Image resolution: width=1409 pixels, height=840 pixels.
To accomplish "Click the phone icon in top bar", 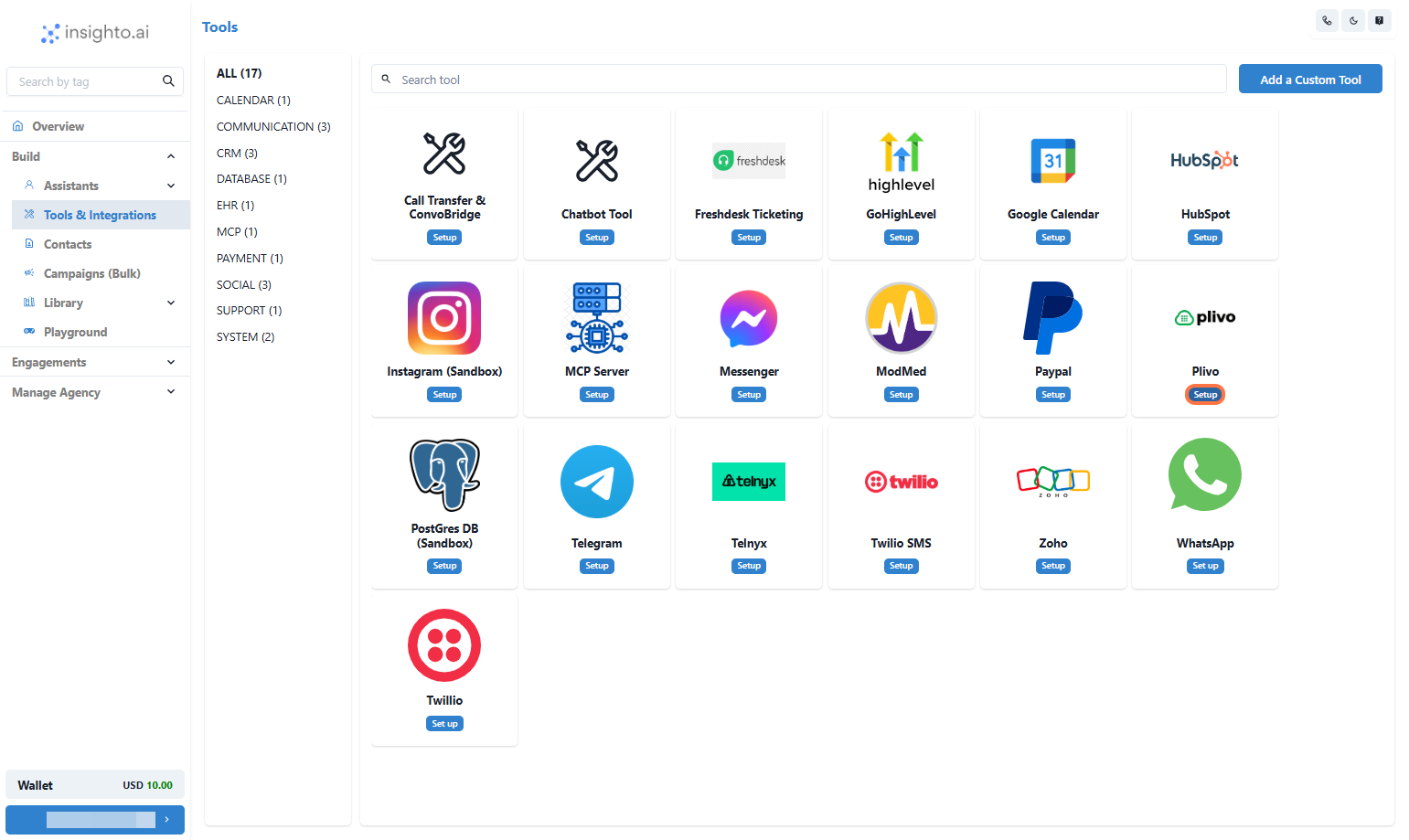I will click(1328, 20).
